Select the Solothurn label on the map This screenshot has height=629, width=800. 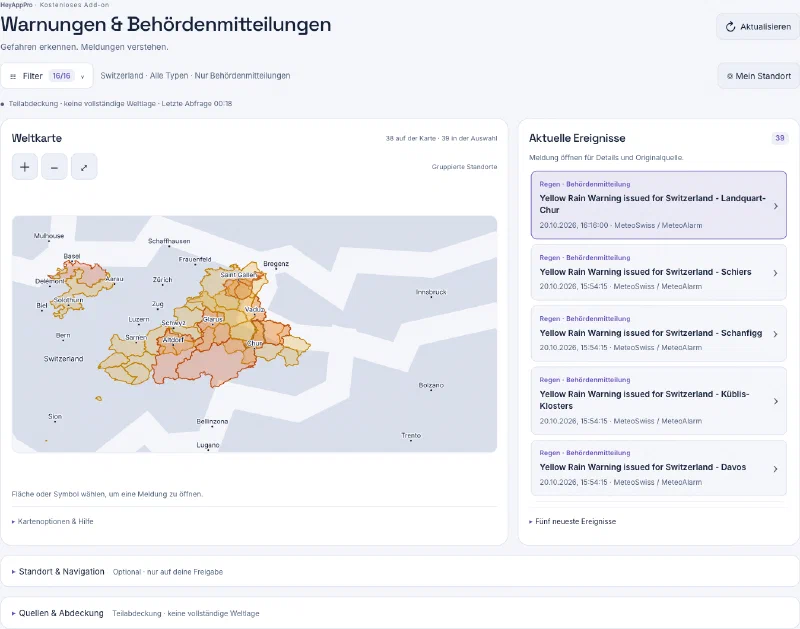point(68,300)
